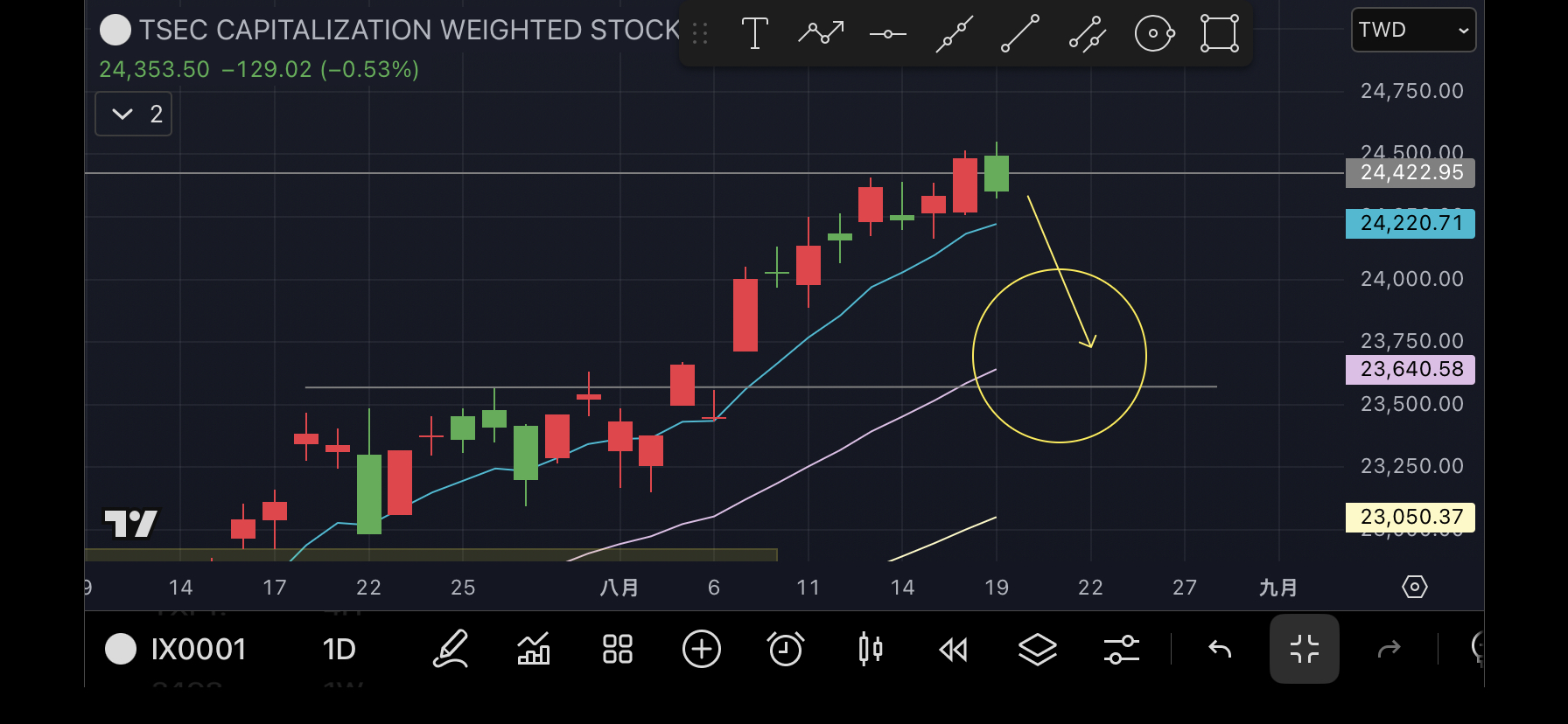Tap the 24,220.71 blue price label
Viewport: 1568px width, 724px height.
pos(1410,224)
